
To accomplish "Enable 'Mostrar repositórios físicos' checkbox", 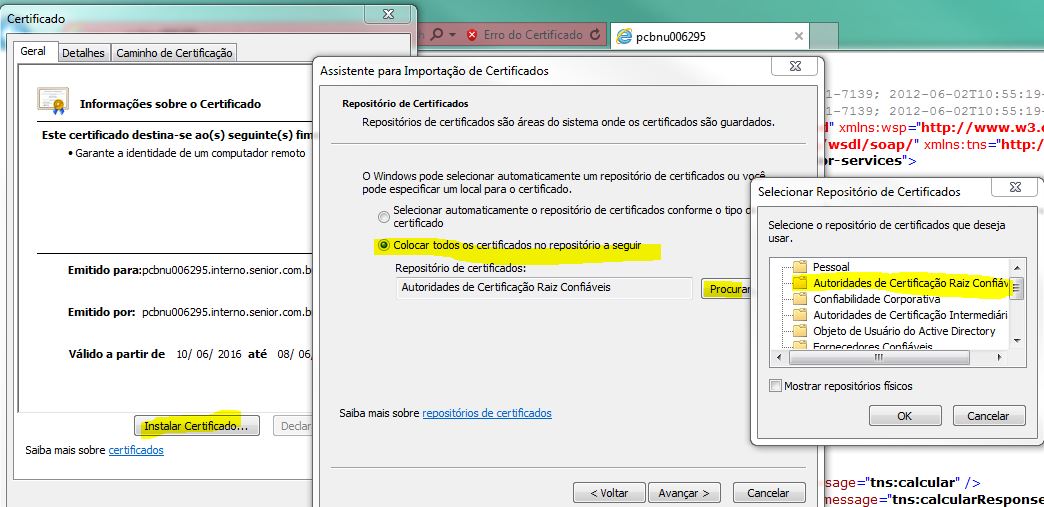I will click(776, 386).
